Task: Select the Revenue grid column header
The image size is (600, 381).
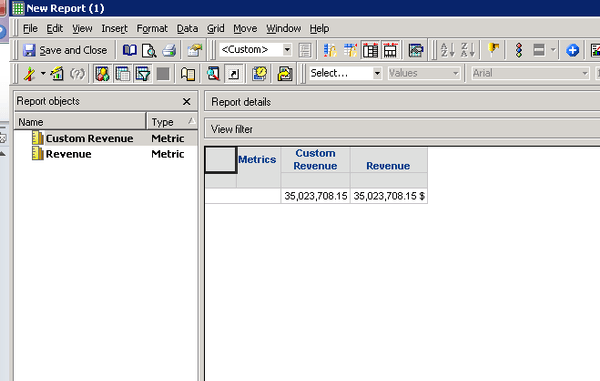Action: (388, 160)
